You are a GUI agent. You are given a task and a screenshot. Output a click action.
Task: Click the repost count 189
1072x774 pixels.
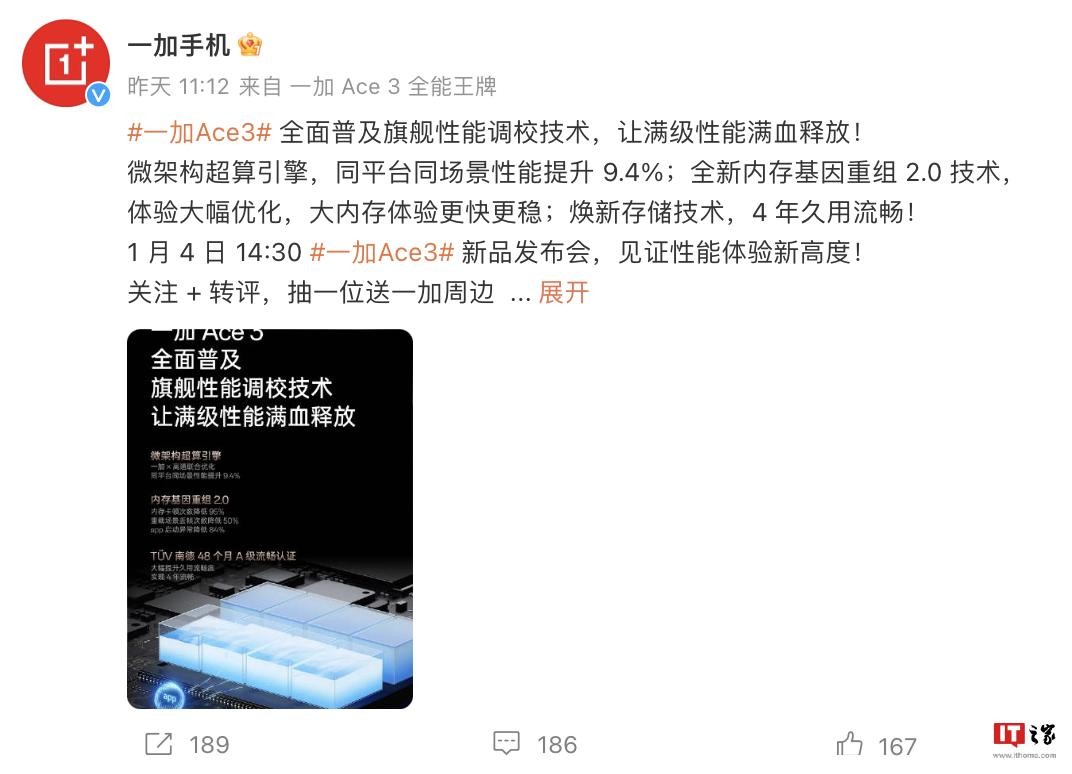[209, 744]
